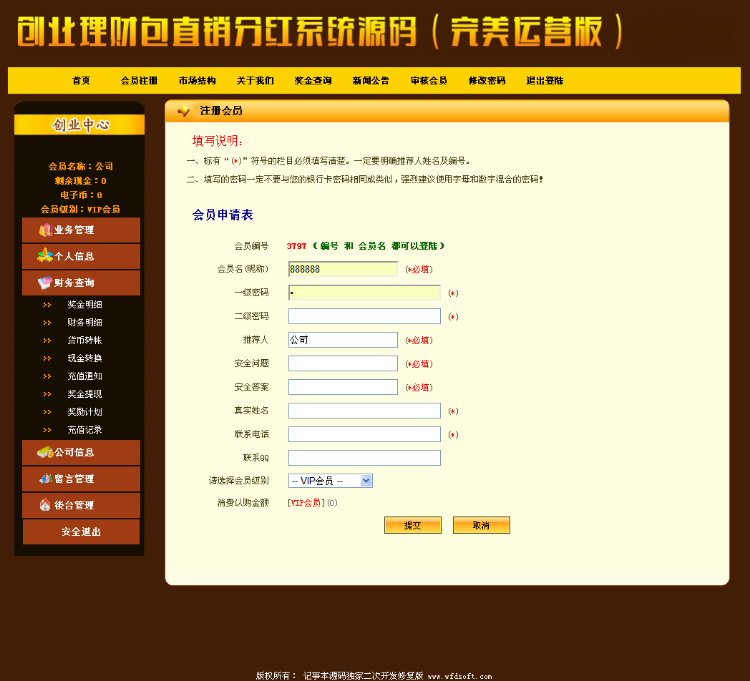Click the 财务查询 sidebar icon
The height and width of the screenshot is (681, 750).
click(45, 283)
